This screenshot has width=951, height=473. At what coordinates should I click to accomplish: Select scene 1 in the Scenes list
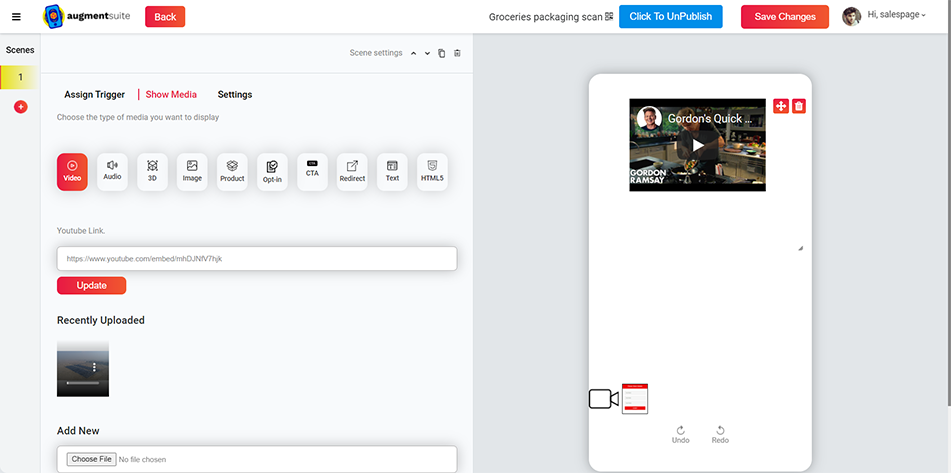(x=19, y=77)
